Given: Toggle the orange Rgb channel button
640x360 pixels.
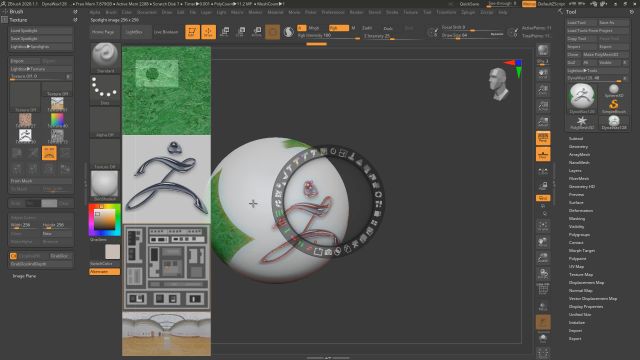Looking at the screenshot, I should pos(339,28).
